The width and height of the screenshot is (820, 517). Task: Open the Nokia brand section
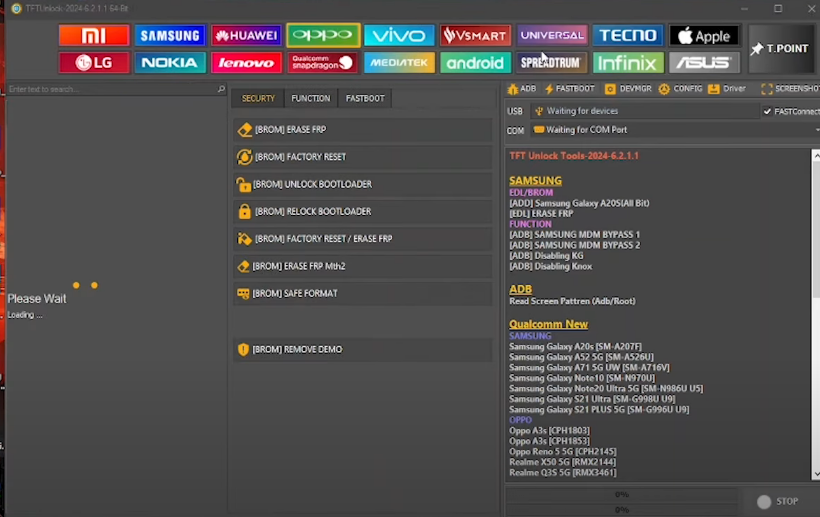click(x=170, y=63)
